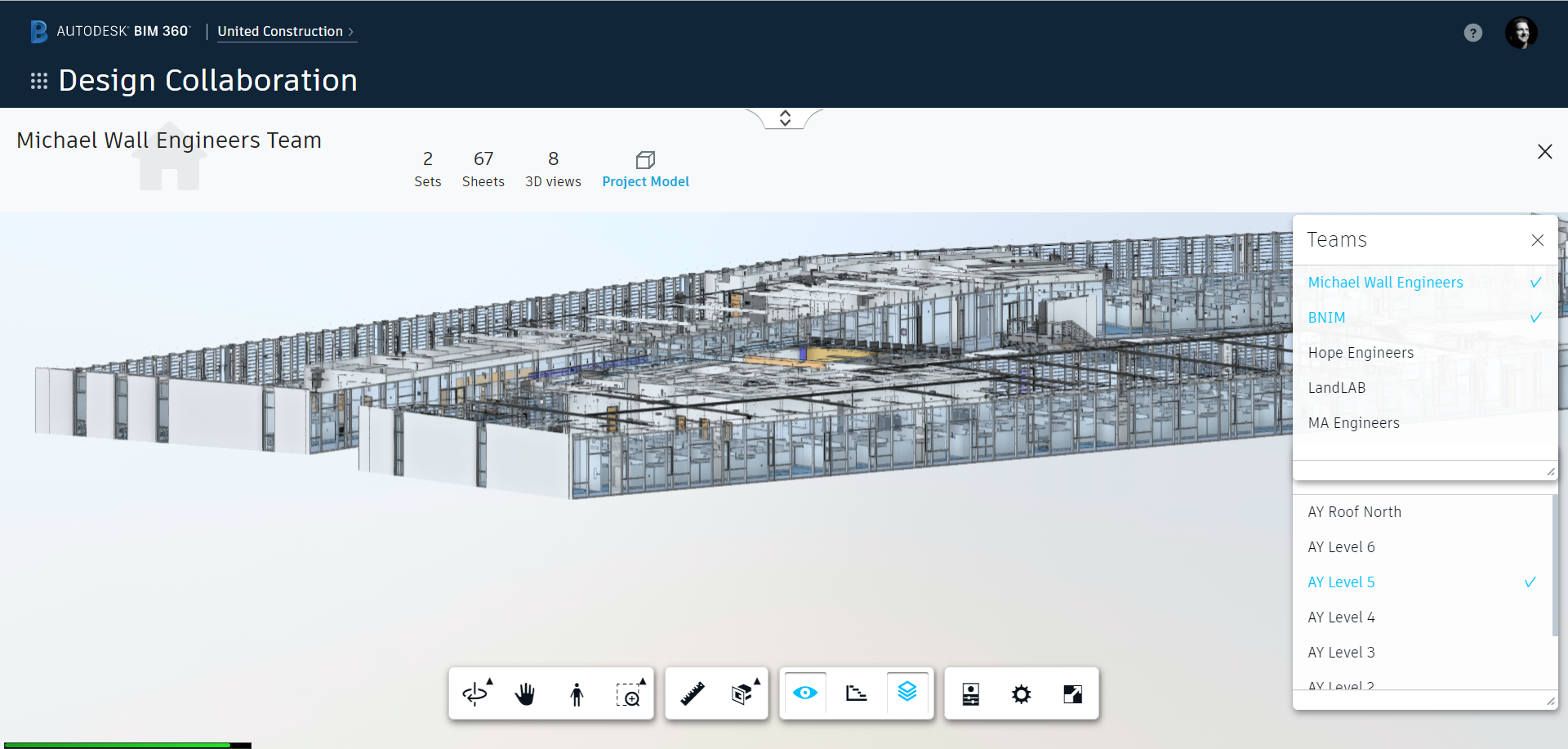The width and height of the screenshot is (1568, 749).
Task: Close the Teams panel
Action: click(1538, 240)
